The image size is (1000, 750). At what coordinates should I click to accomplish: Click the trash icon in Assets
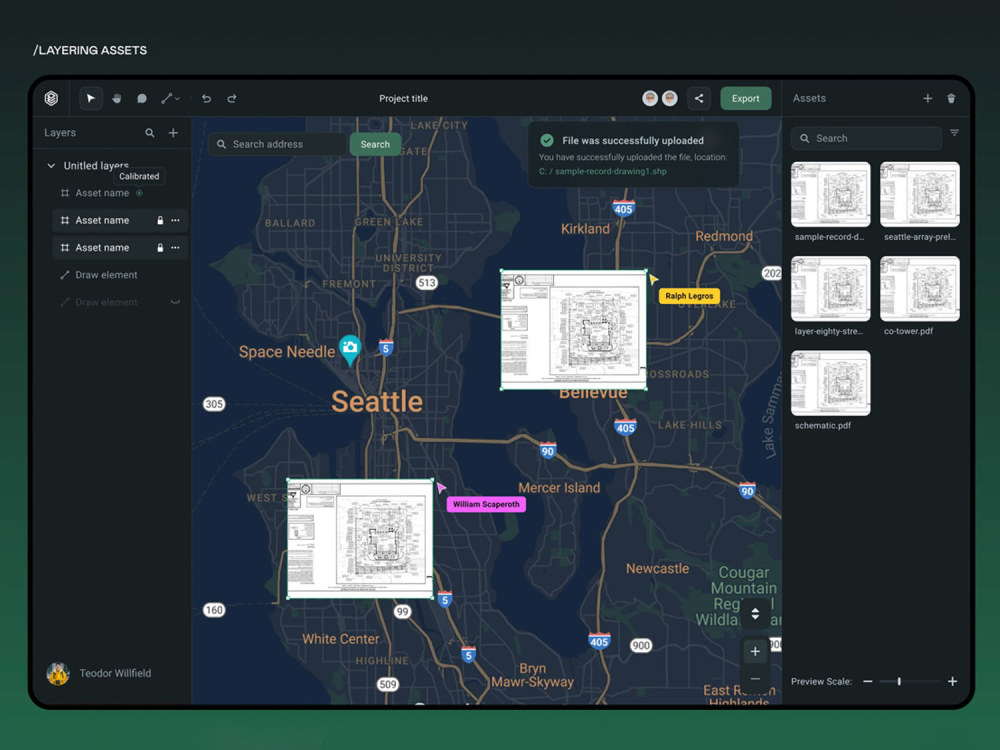click(951, 98)
